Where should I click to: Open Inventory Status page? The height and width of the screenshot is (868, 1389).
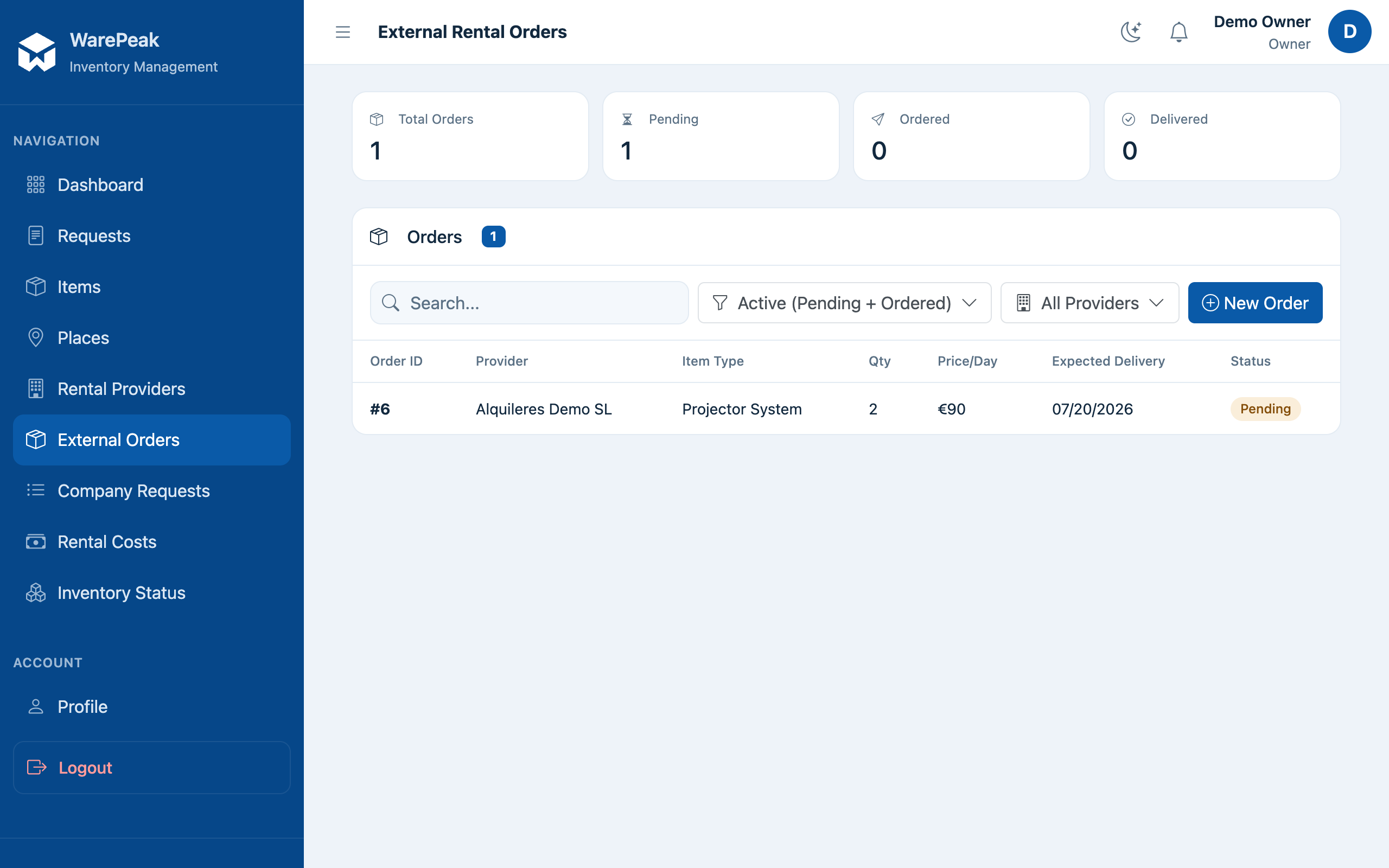coord(151,593)
